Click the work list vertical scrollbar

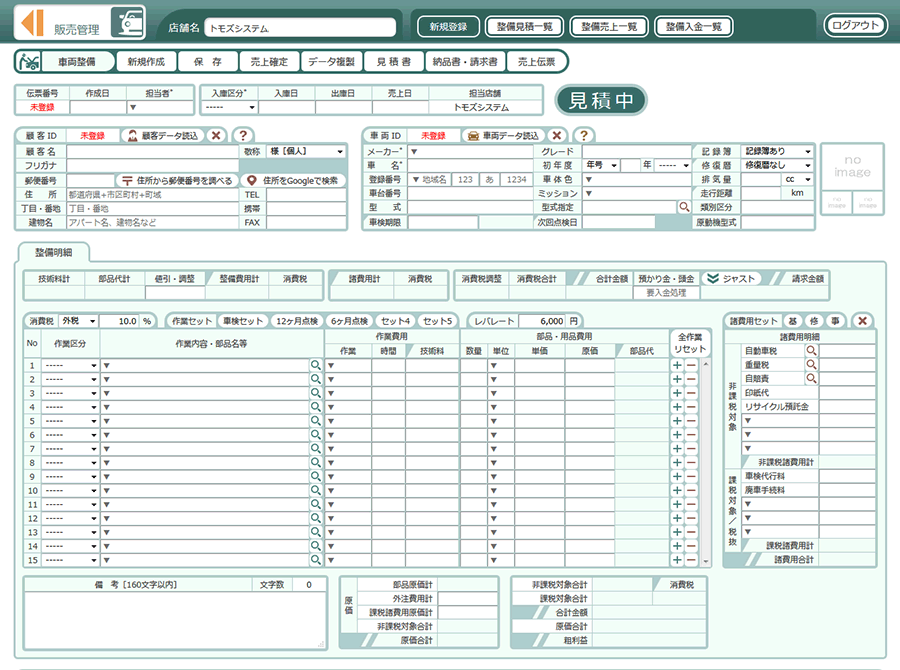(706, 463)
